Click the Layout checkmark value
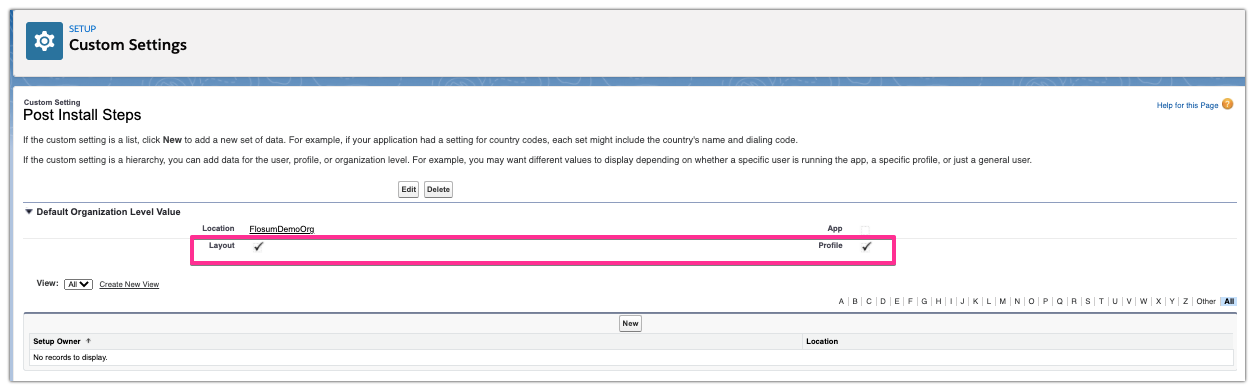This screenshot has height=391, width=1255. pos(258,246)
